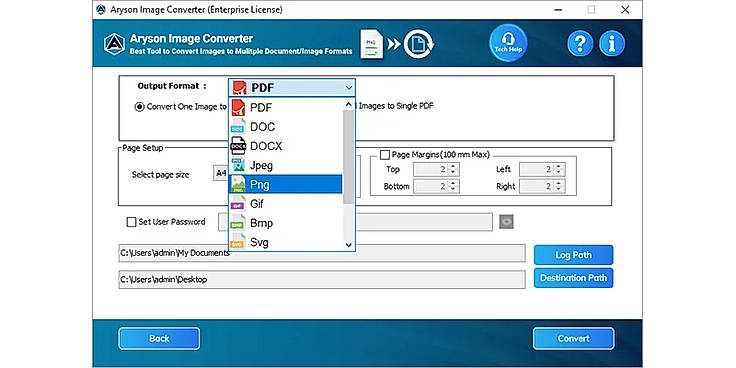Click the Png icon in highlighted row
This screenshot has width=736, height=368.
238,184
